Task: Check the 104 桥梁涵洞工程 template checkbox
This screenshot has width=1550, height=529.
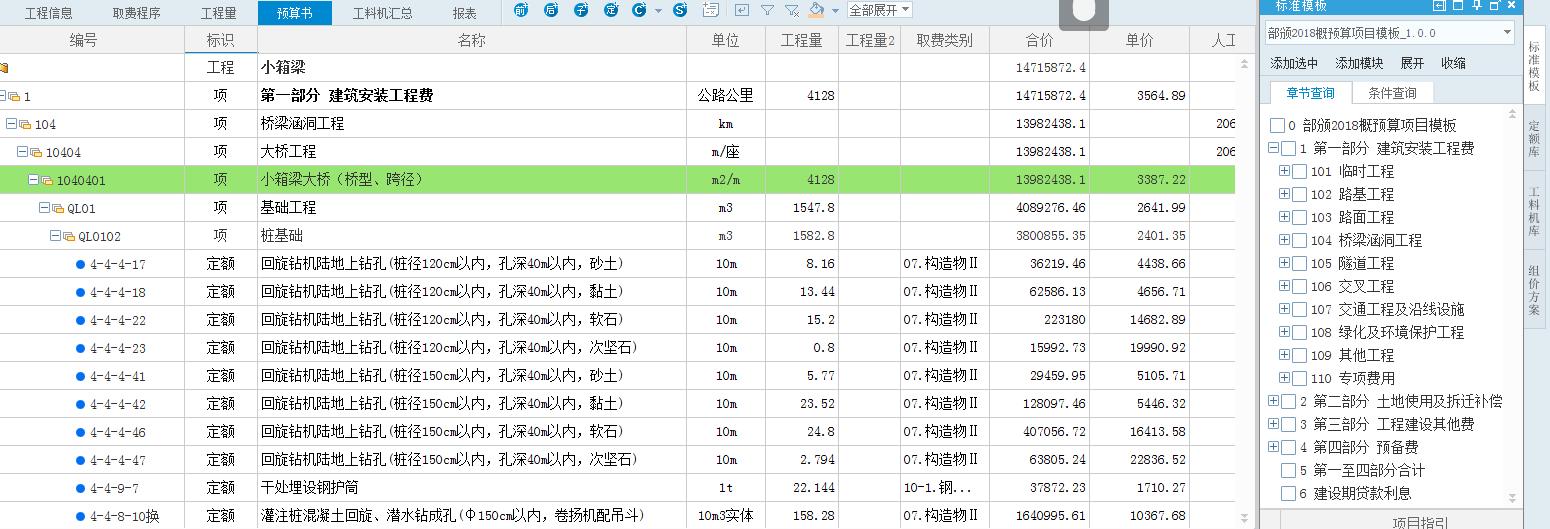Action: point(1299,241)
